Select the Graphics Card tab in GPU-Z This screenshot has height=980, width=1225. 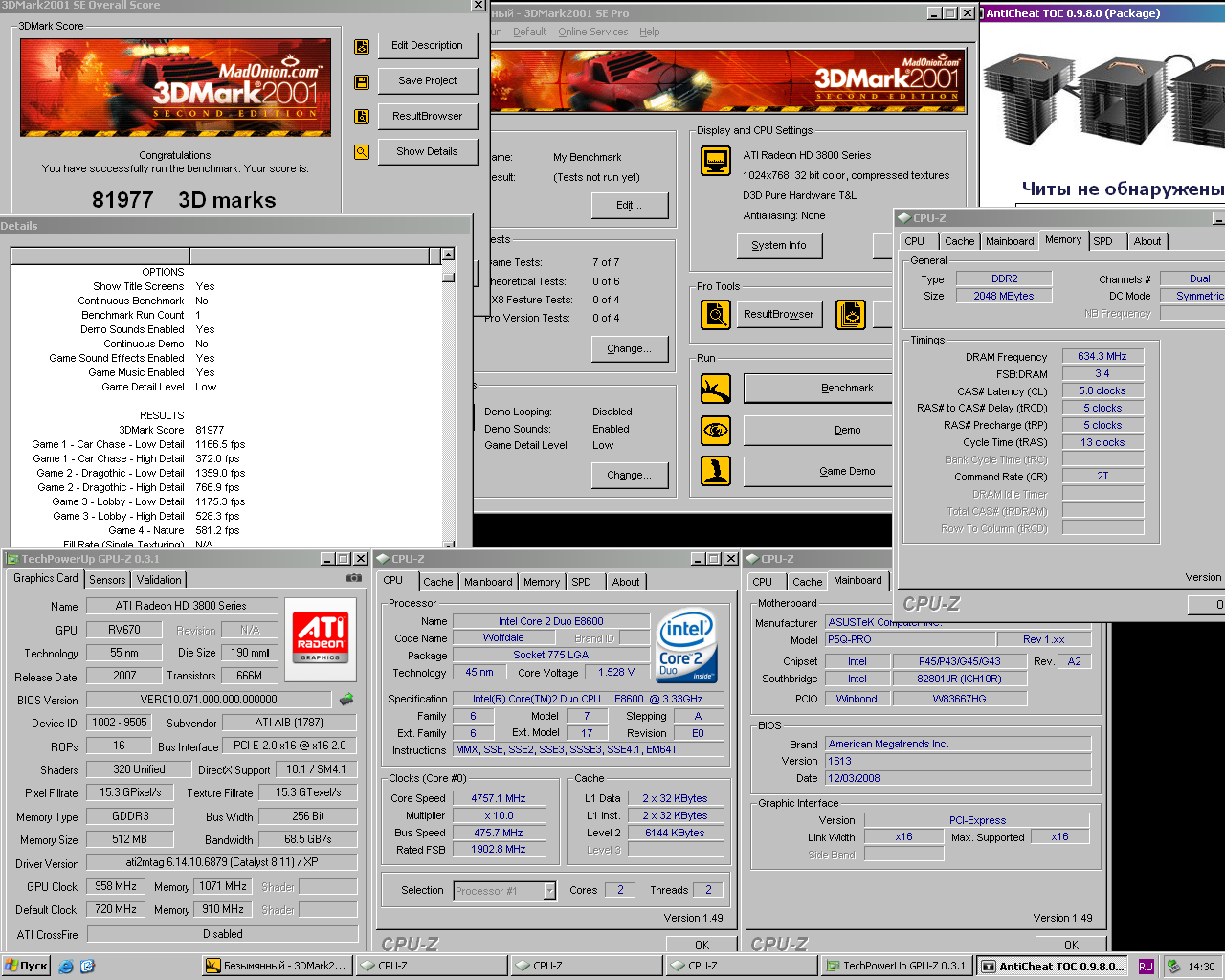46,578
